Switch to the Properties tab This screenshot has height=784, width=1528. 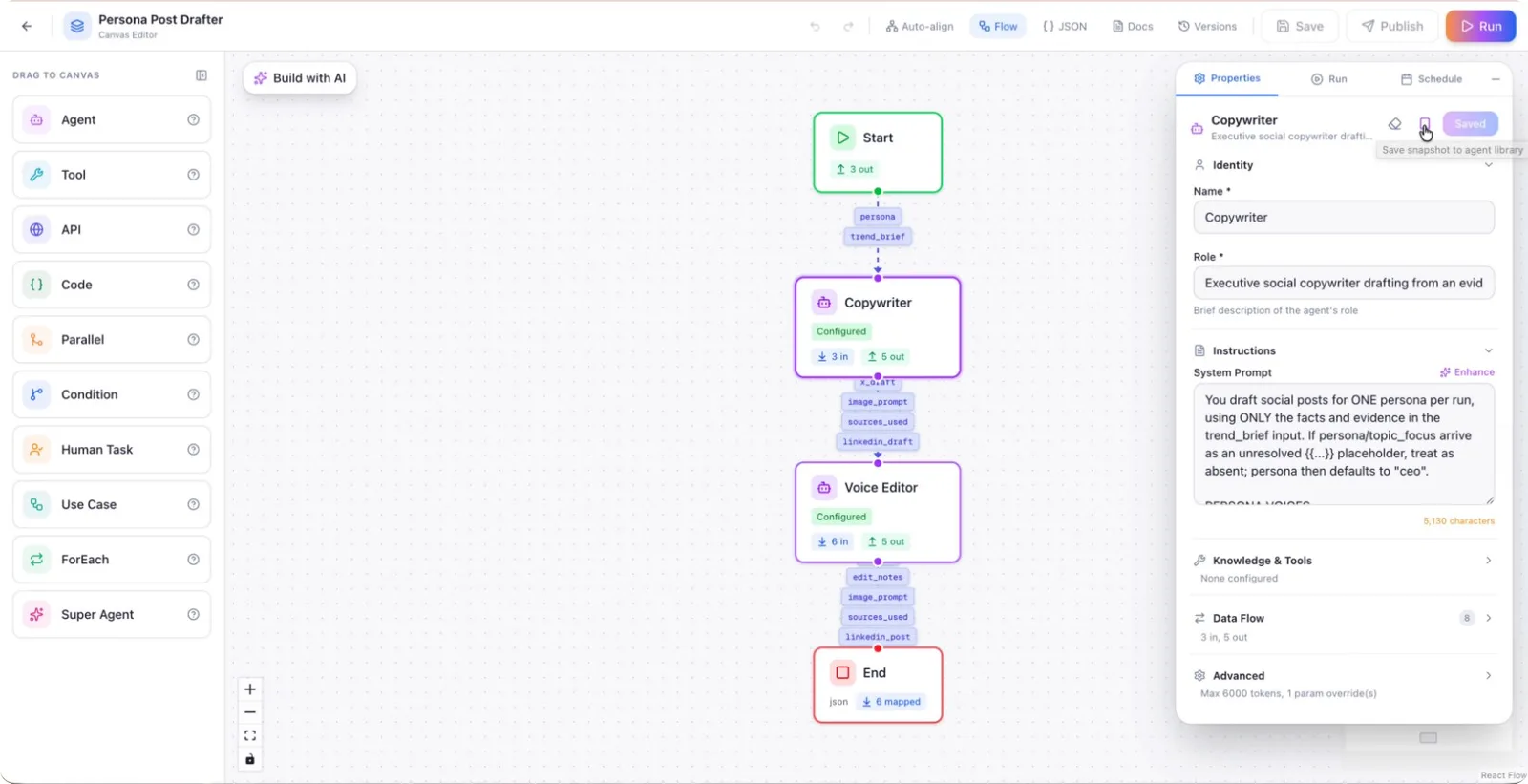click(x=1227, y=78)
